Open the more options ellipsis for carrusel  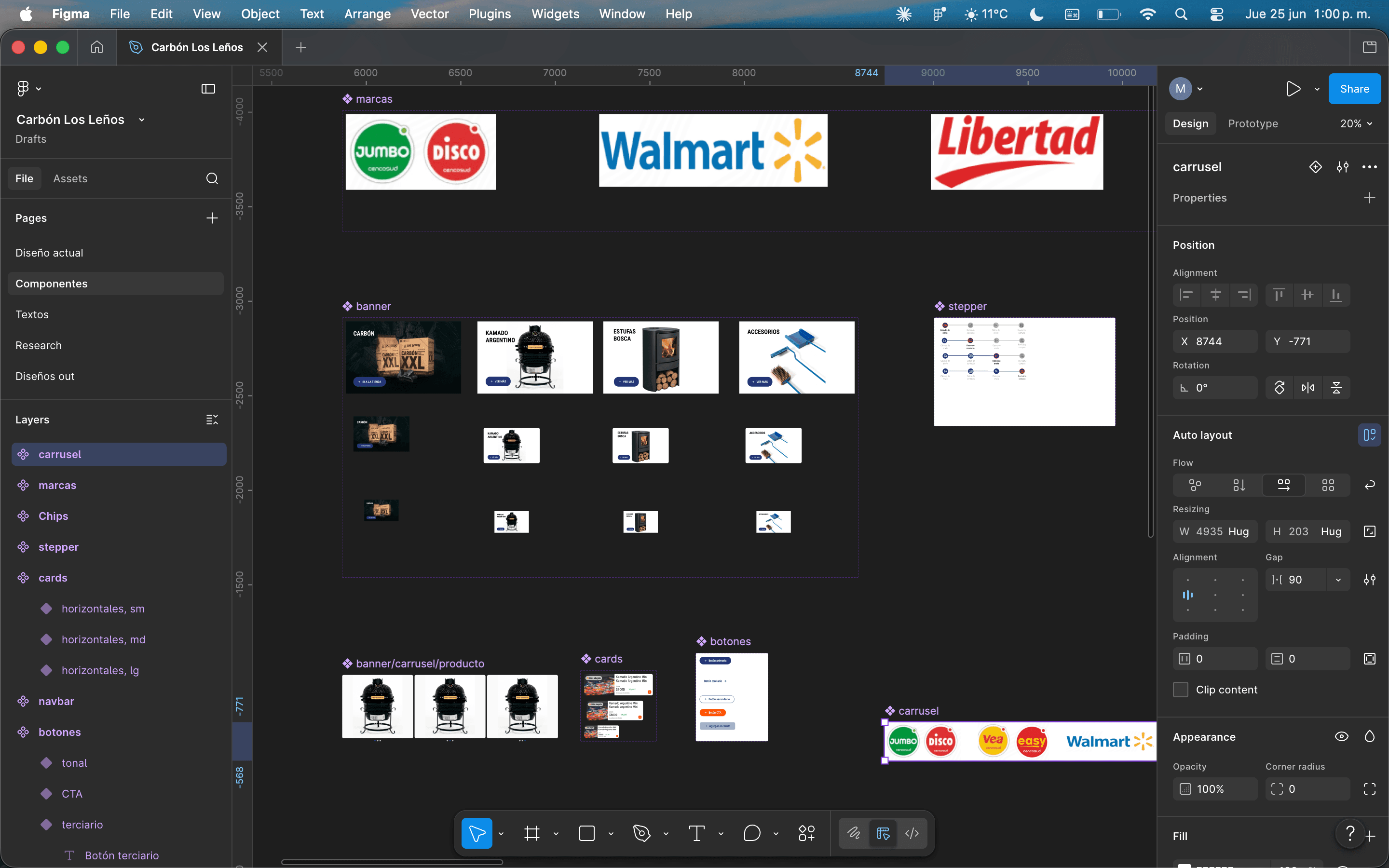(x=1370, y=167)
